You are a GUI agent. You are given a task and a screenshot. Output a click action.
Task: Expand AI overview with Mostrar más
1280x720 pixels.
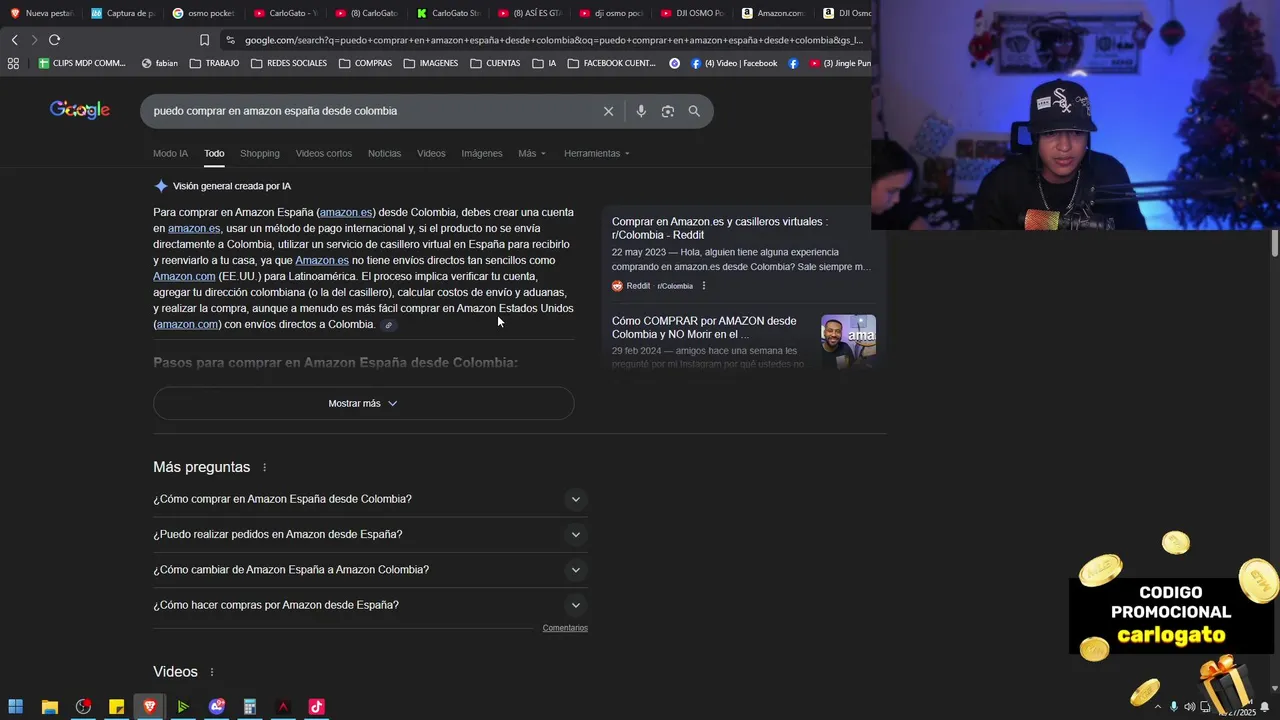point(363,403)
